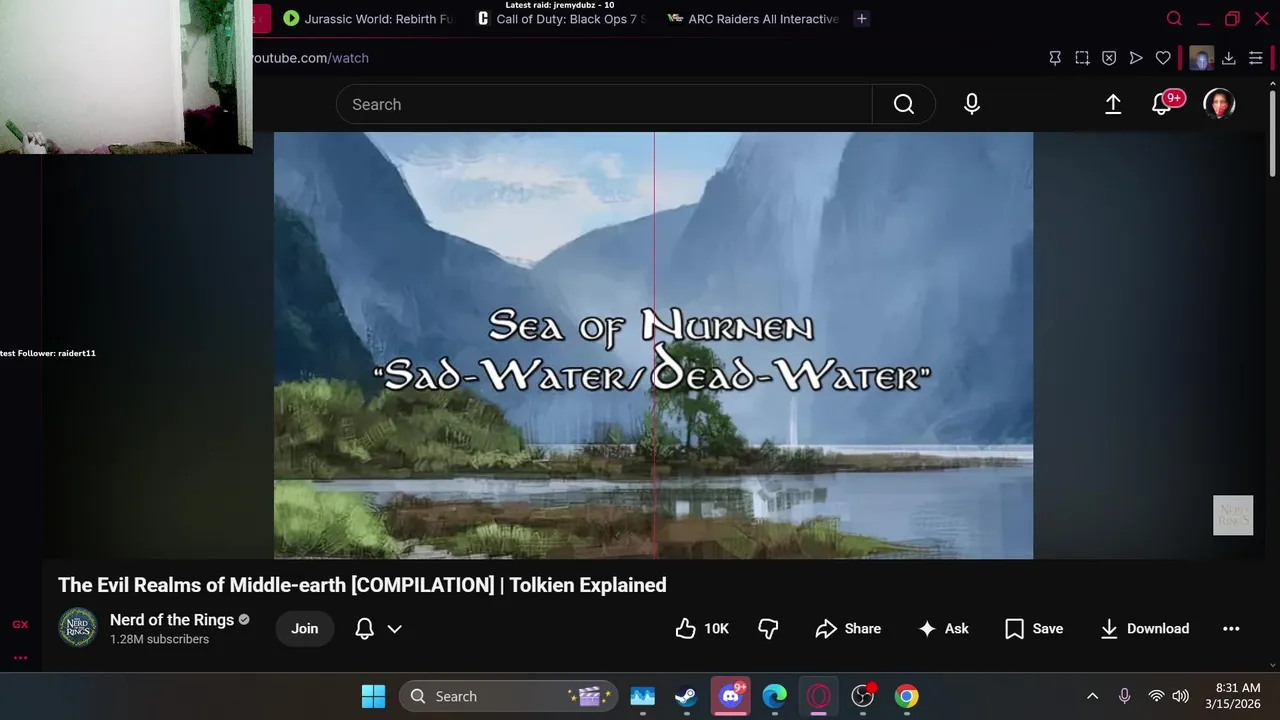This screenshot has width=1280, height=720.
Task: Click the Nerd of the Rings video watermark
Action: (1233, 515)
